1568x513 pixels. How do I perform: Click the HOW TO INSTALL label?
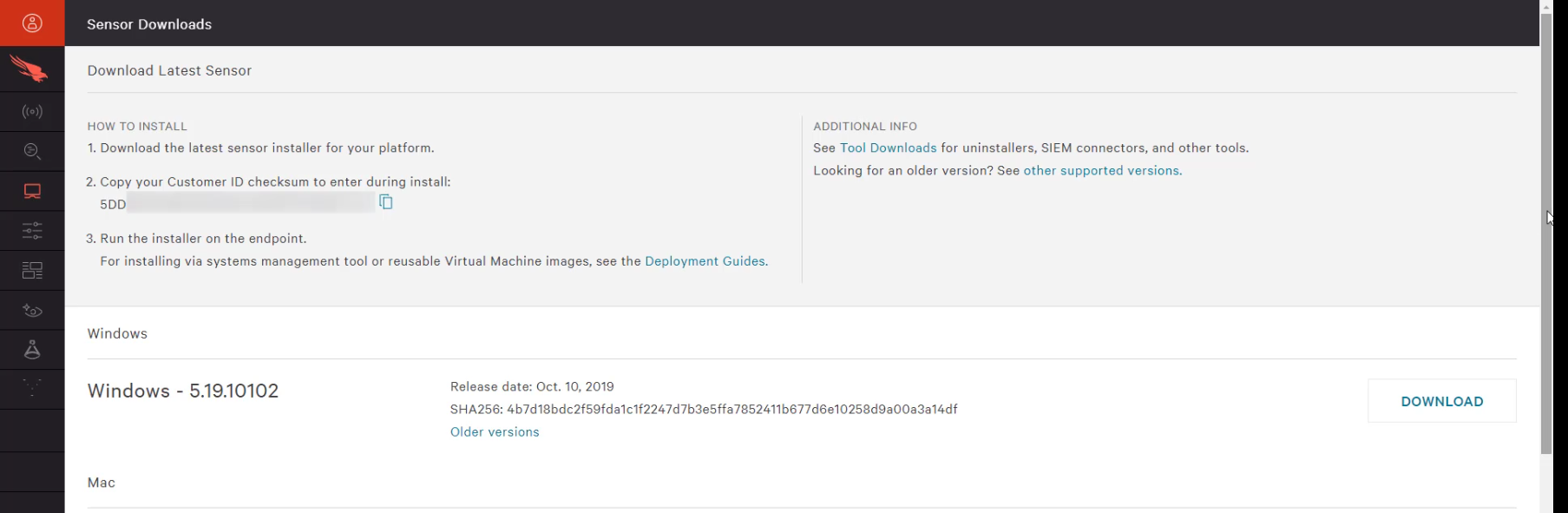137,127
